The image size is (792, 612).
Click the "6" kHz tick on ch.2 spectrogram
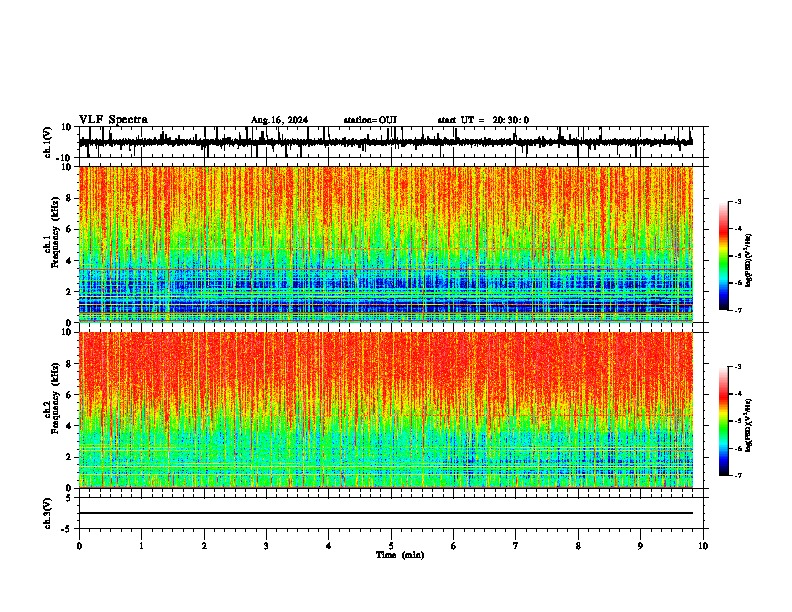pos(69,395)
